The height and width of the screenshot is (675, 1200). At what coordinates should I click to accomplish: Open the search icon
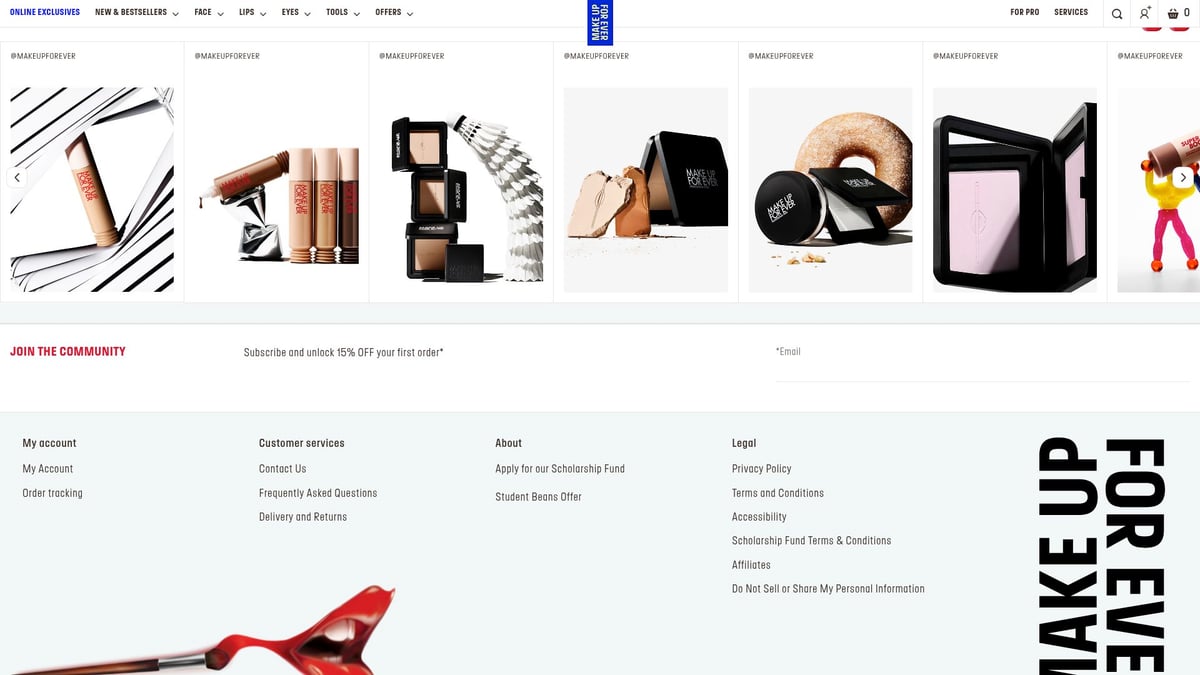(x=1117, y=12)
